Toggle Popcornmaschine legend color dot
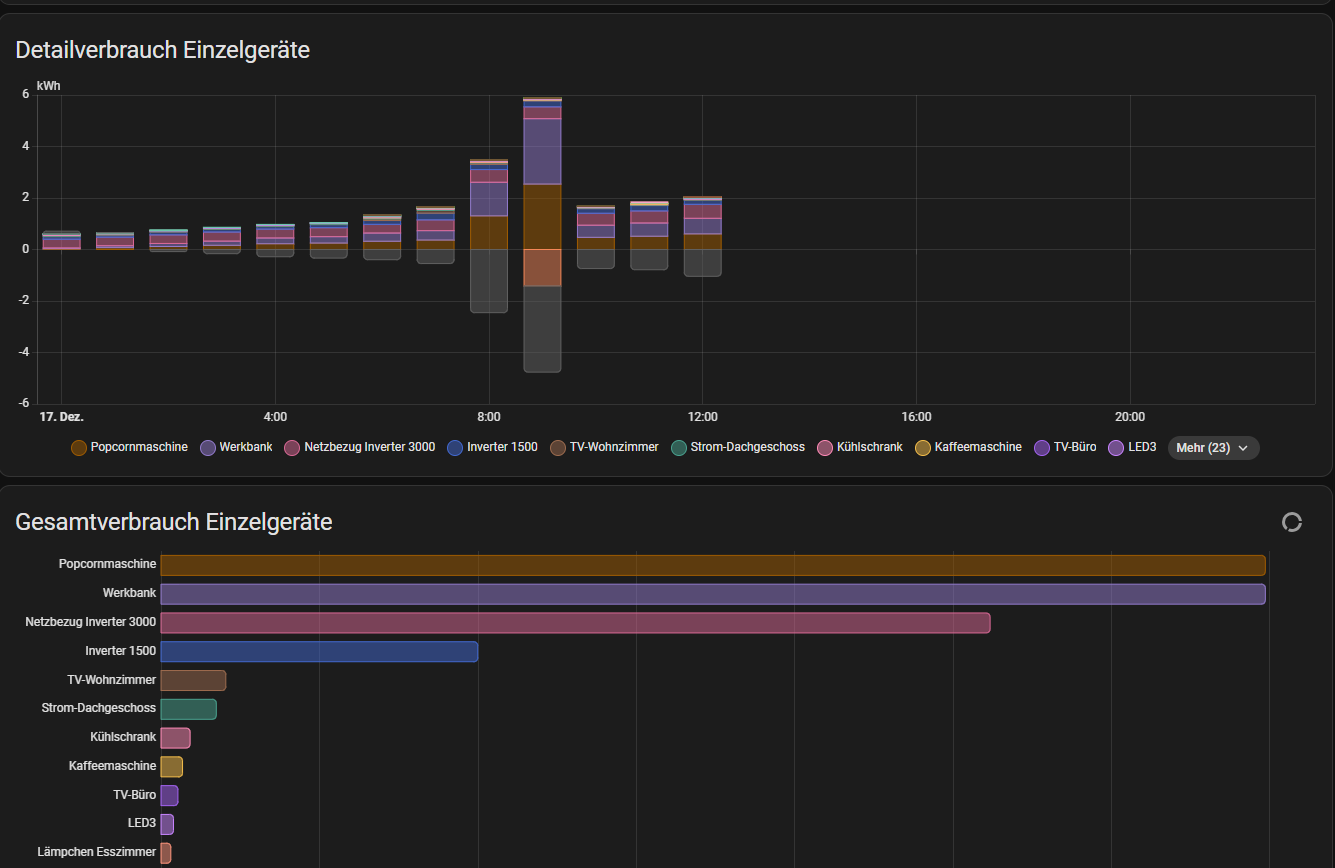Image resolution: width=1335 pixels, height=868 pixels. tap(79, 448)
